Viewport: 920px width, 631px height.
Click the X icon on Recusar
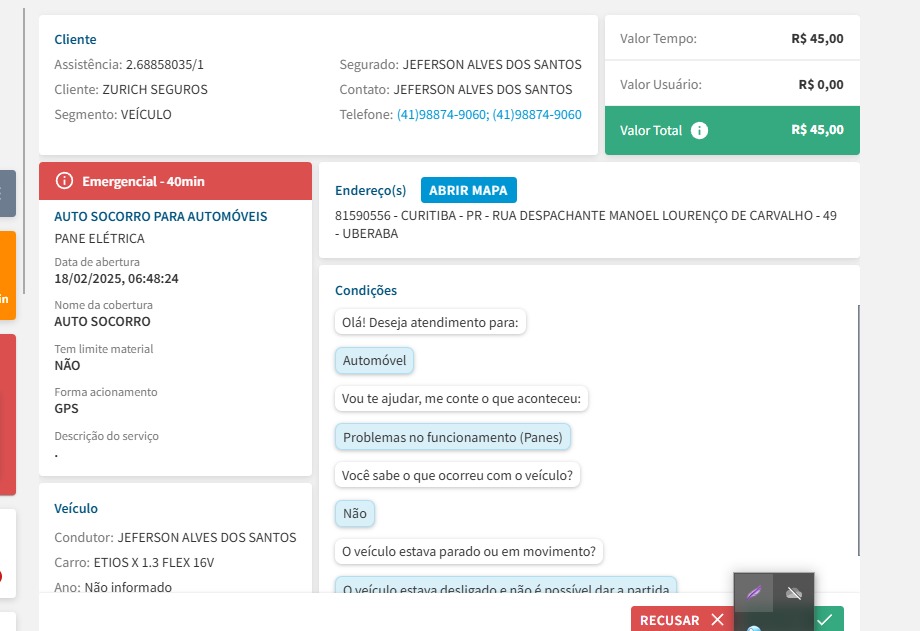717,620
